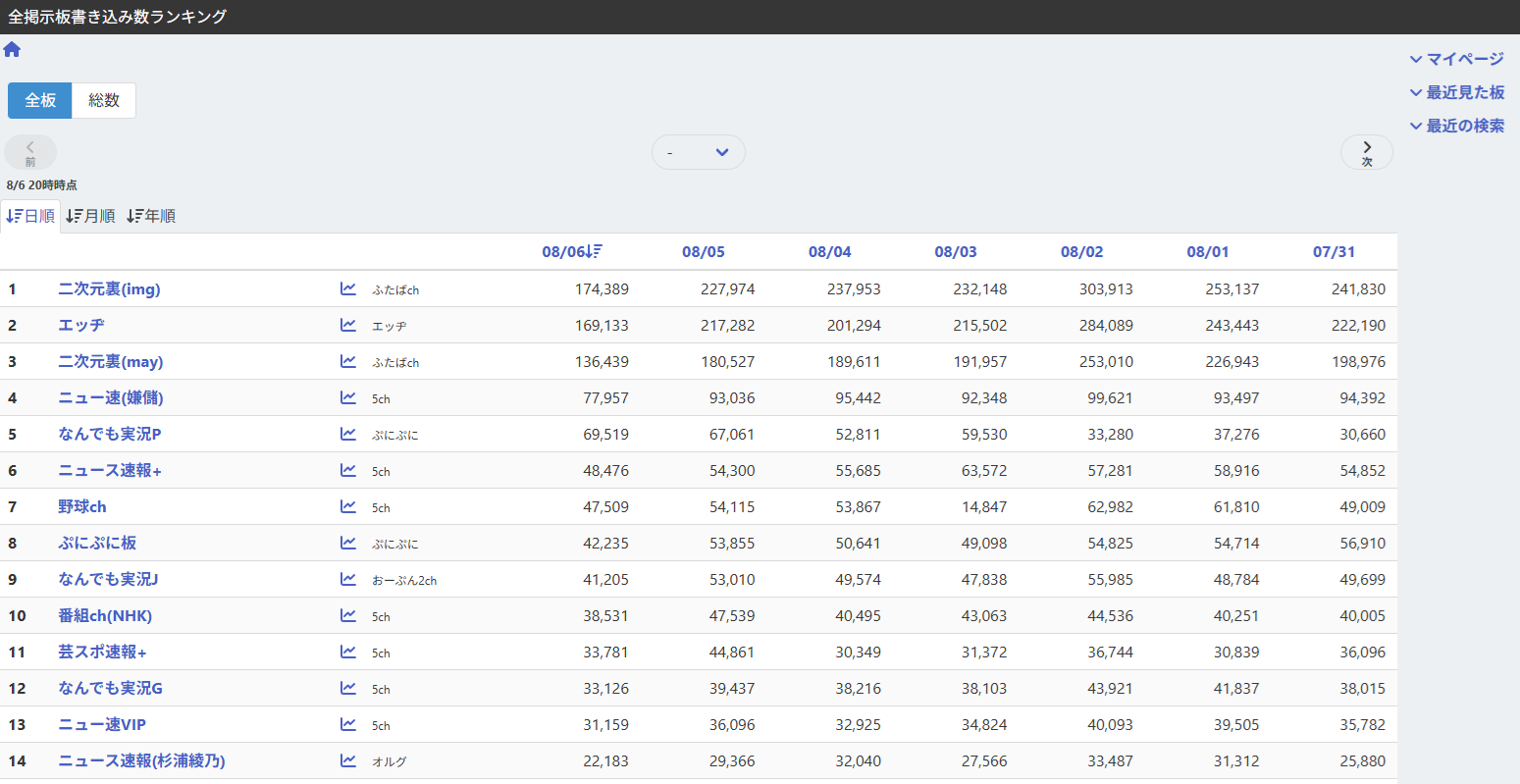Expand the 最近の検索 section
The width and height of the screenshot is (1520, 784).
1457,126
